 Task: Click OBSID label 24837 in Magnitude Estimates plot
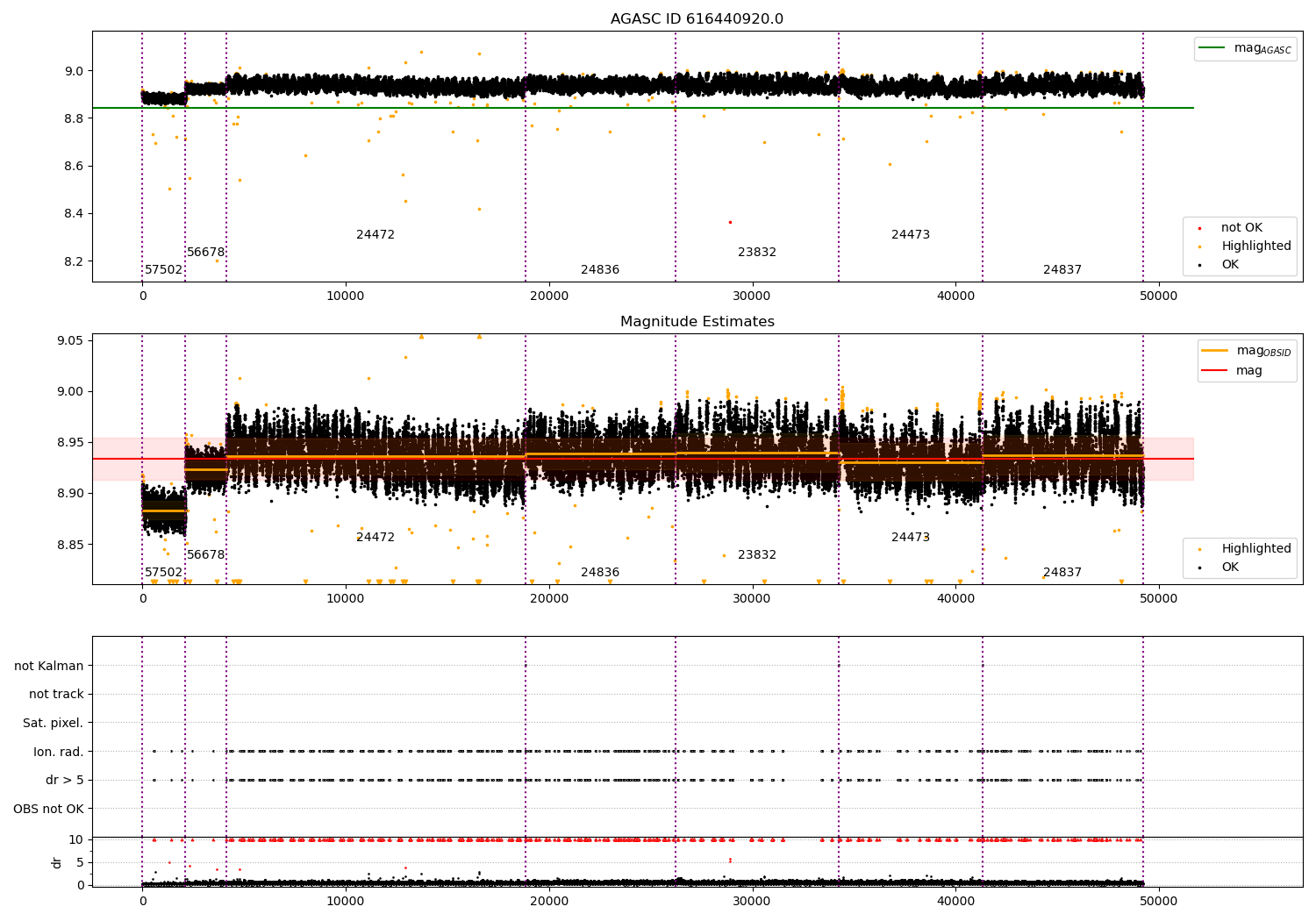point(1062,573)
